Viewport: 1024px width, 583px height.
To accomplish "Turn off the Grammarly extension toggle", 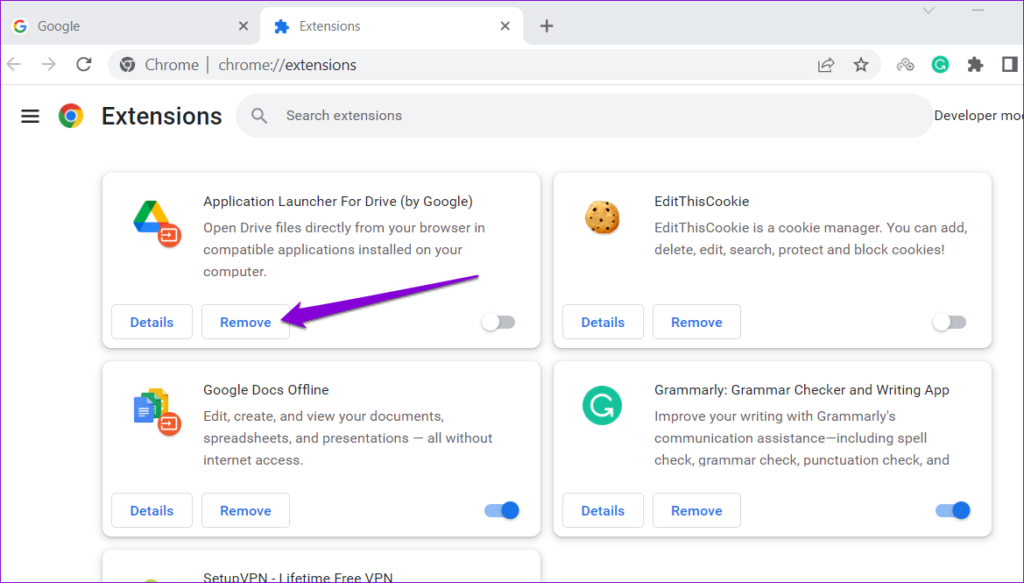I will point(953,510).
